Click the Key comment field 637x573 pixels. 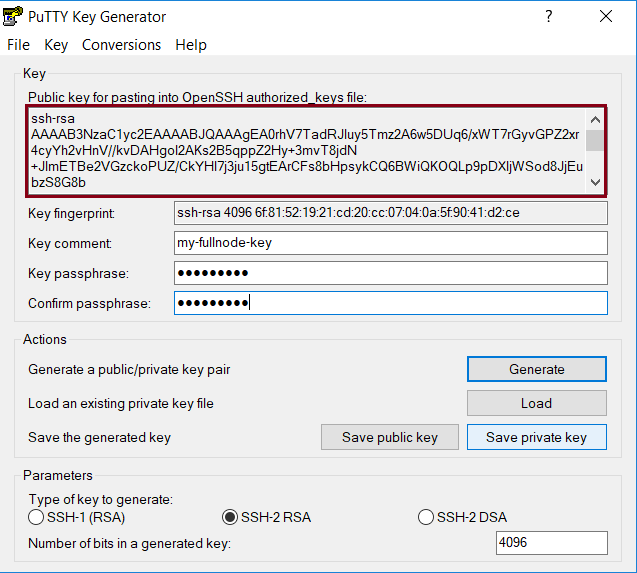click(391, 243)
